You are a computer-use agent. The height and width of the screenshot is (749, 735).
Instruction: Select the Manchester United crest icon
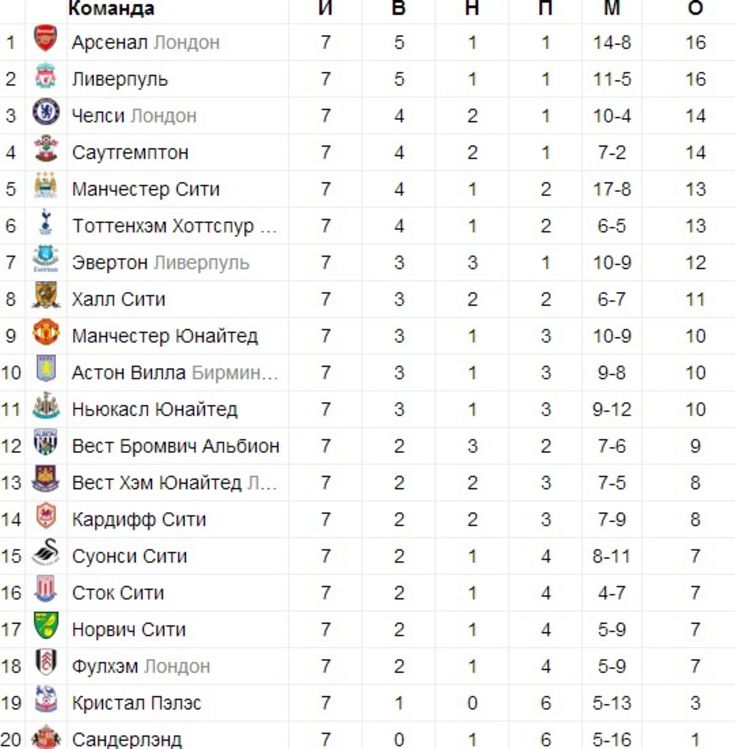pyautogui.click(x=46, y=332)
